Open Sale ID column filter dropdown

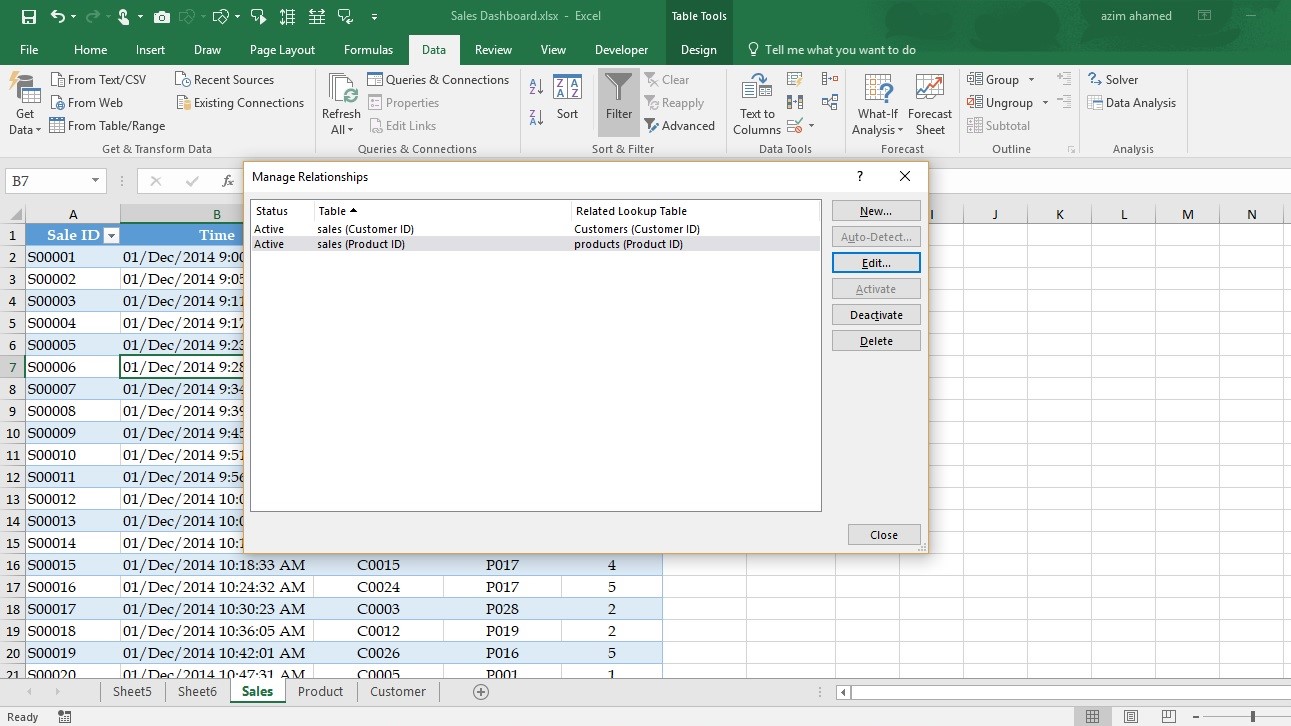click(112, 236)
